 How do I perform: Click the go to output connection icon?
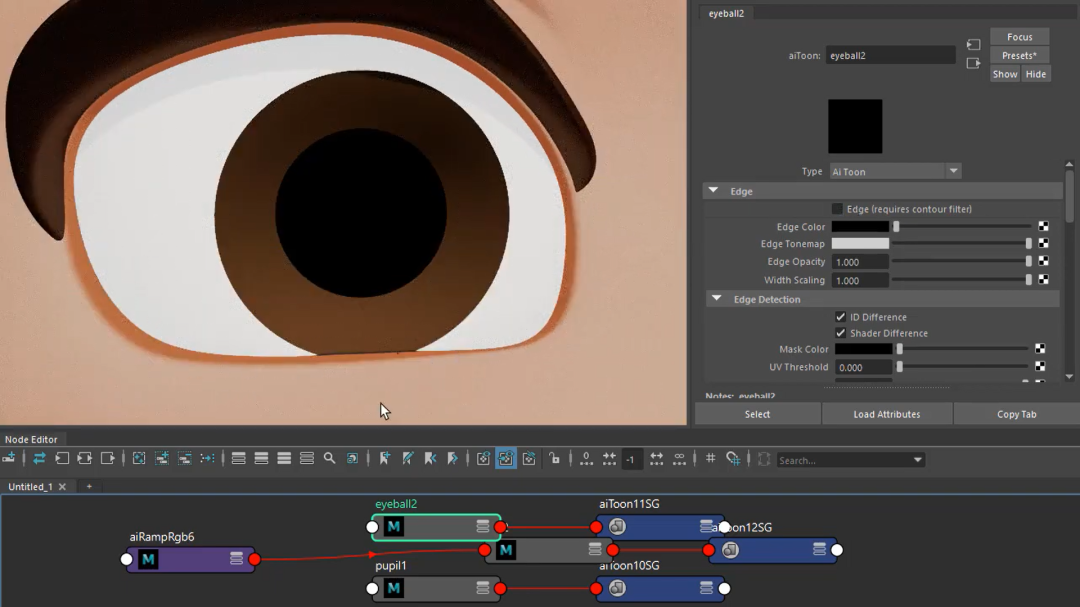[973, 63]
